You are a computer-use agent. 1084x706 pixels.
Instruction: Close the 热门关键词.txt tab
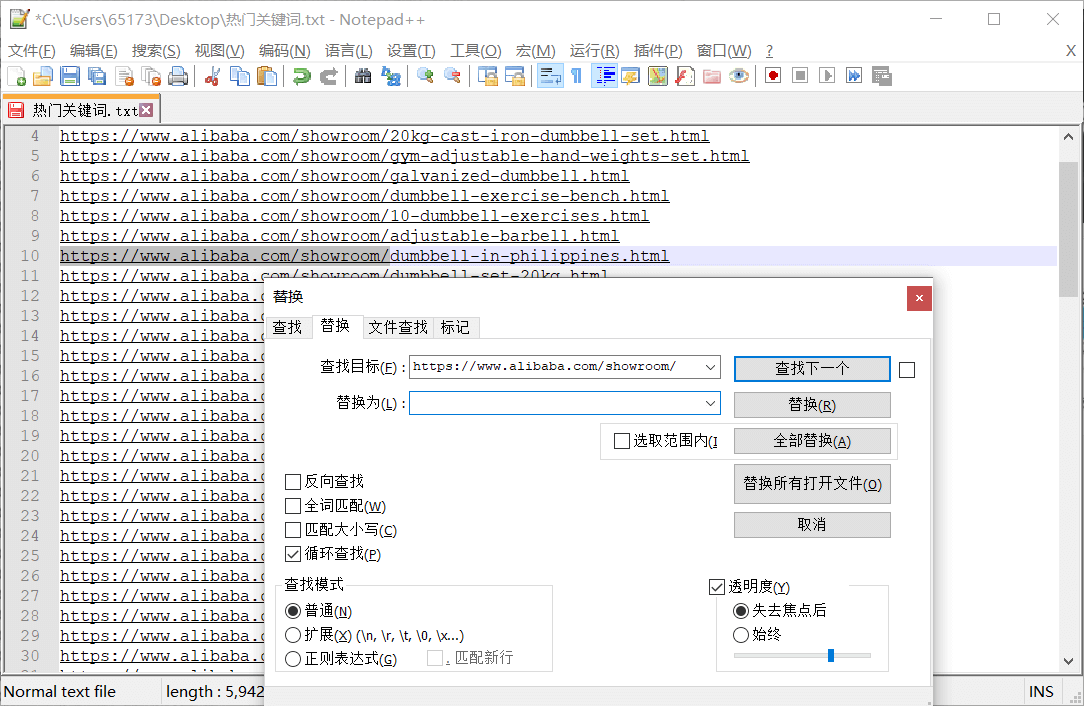147,110
